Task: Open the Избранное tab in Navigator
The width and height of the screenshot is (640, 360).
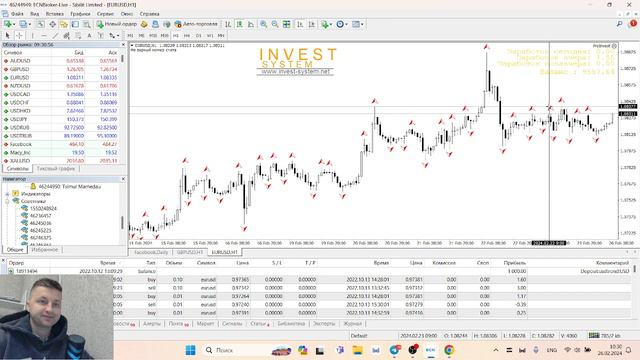Action: pos(44,249)
